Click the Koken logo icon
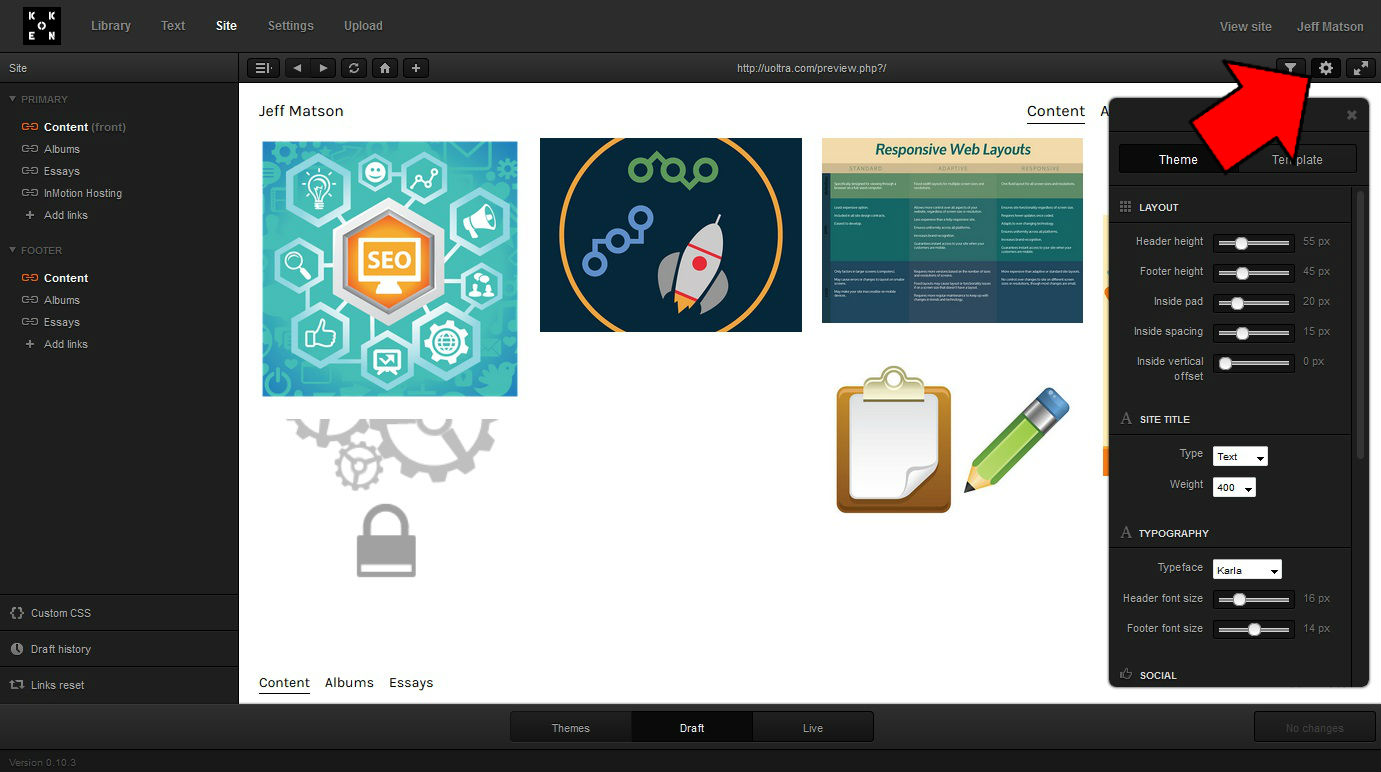Image resolution: width=1381 pixels, height=772 pixels. tap(42, 26)
